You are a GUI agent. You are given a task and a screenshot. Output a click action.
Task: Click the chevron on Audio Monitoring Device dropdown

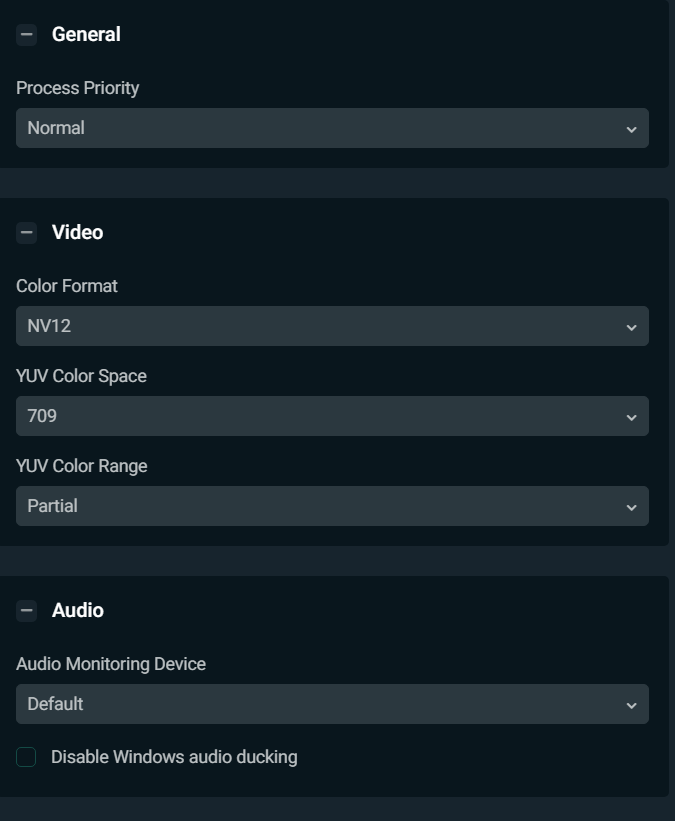(x=630, y=704)
